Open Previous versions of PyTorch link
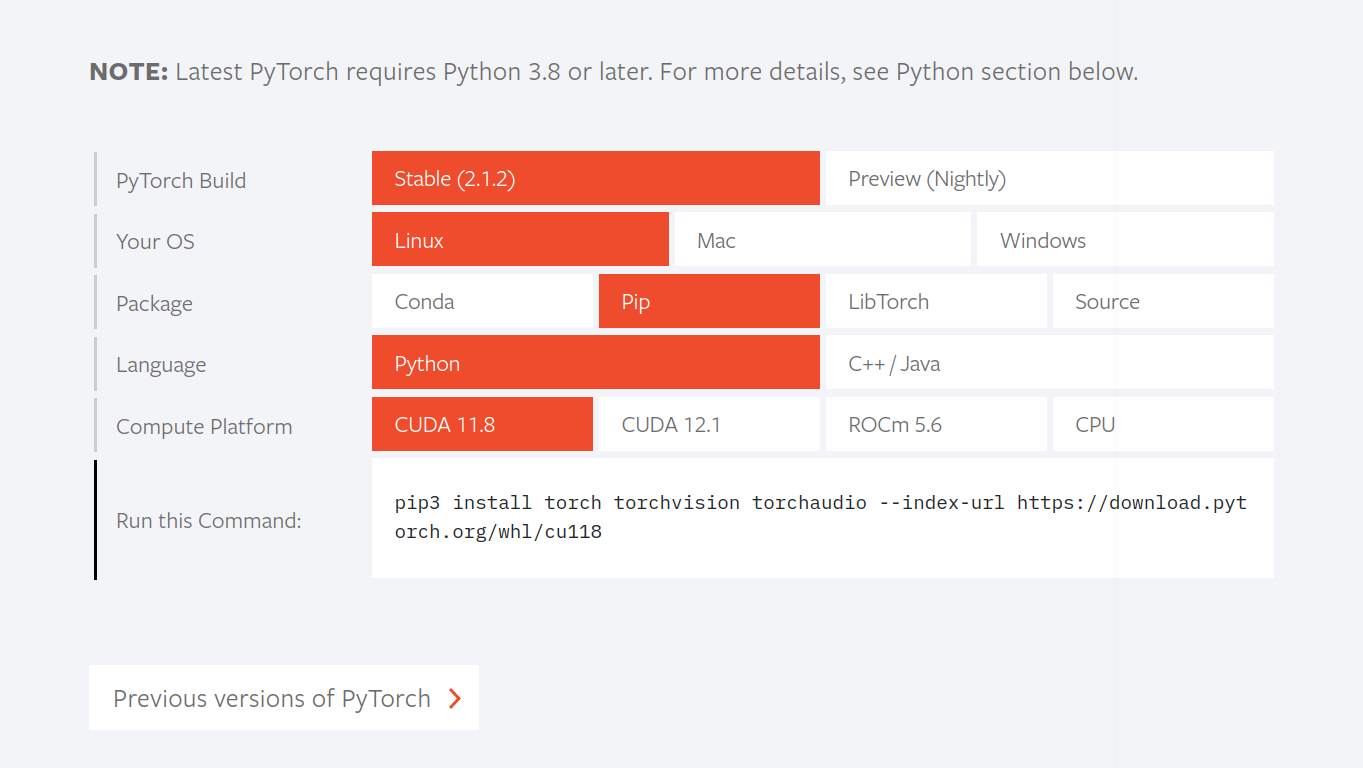The image size is (1363, 768). [x=284, y=698]
